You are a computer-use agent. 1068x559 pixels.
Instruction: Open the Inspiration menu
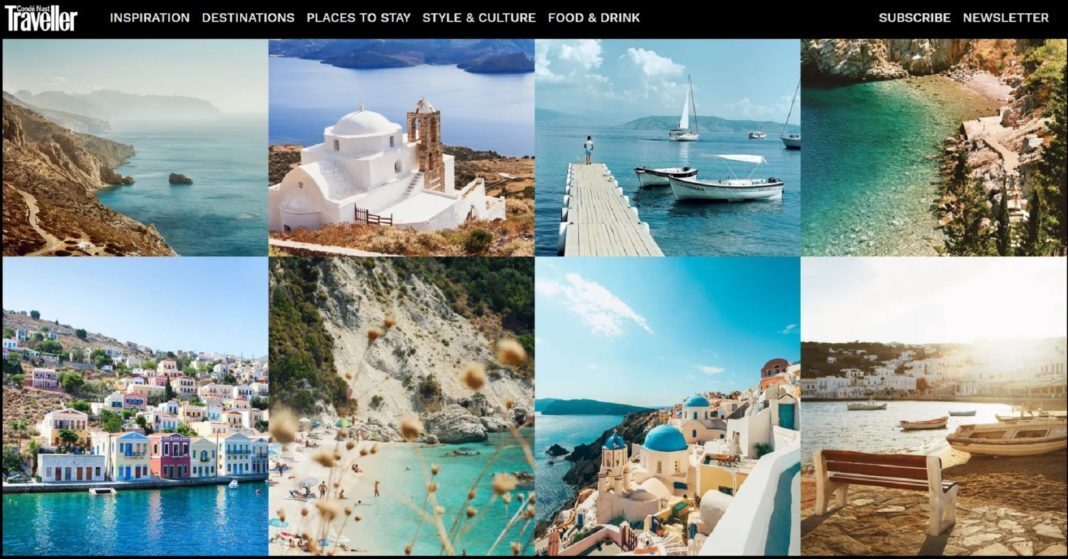click(x=150, y=18)
